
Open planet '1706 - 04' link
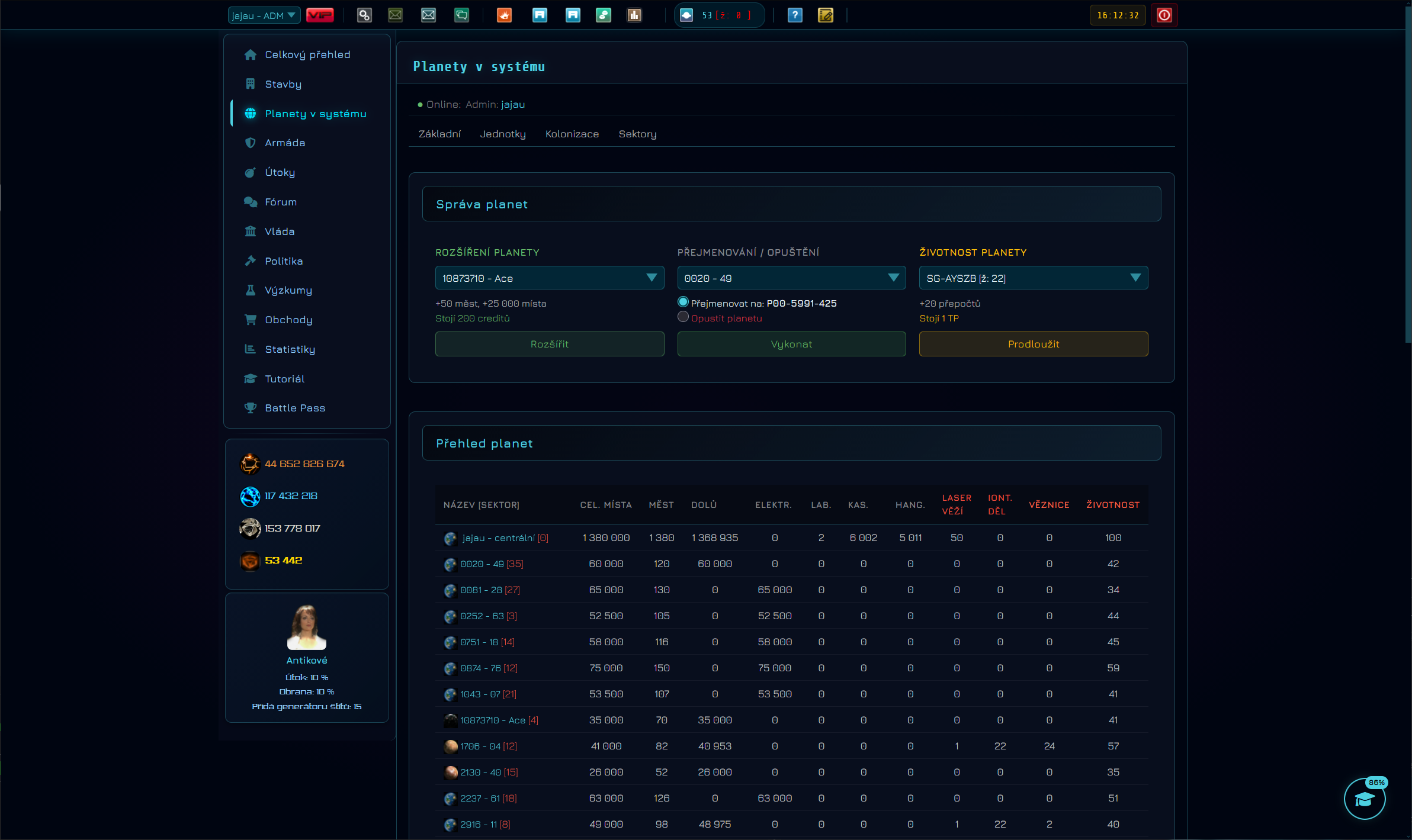pos(480,746)
